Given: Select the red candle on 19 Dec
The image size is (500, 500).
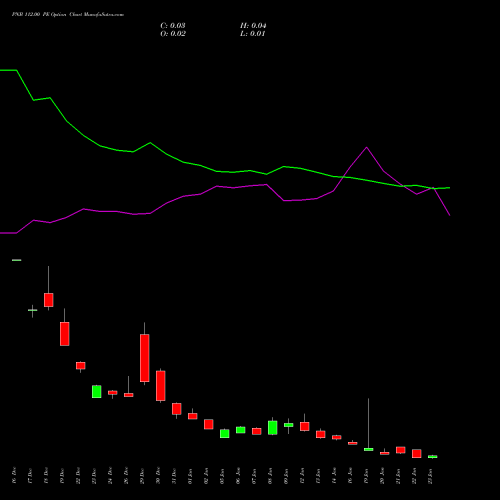Looking at the screenshot, I should [x=65, y=334].
